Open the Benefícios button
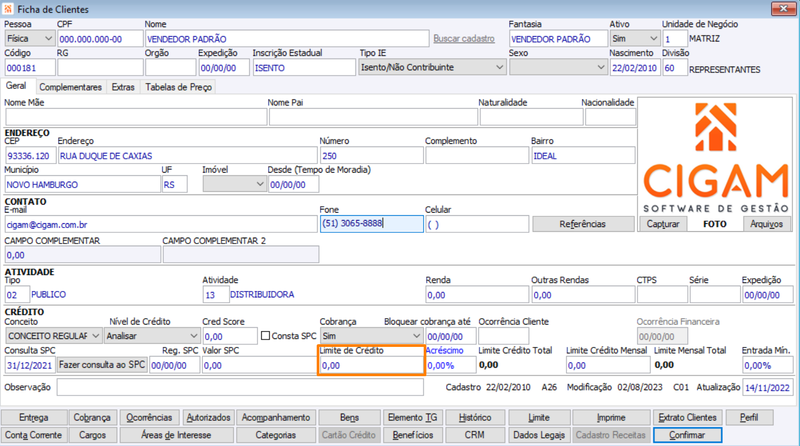This screenshot has width=800, height=446. coord(412,435)
